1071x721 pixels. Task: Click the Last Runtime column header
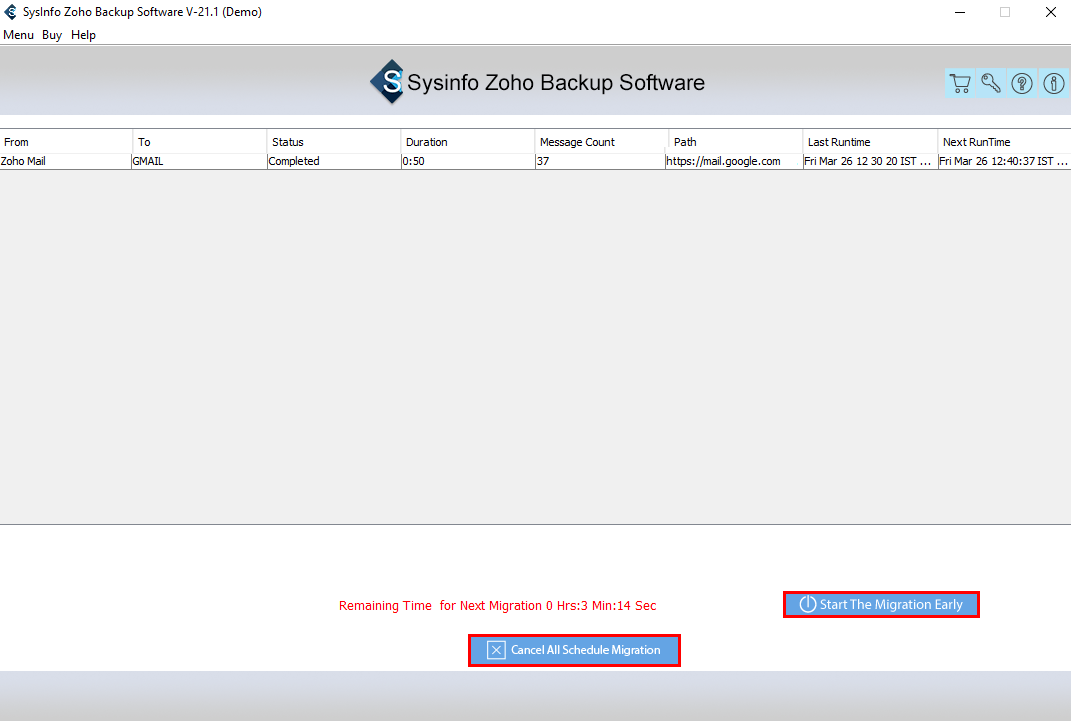pos(870,142)
